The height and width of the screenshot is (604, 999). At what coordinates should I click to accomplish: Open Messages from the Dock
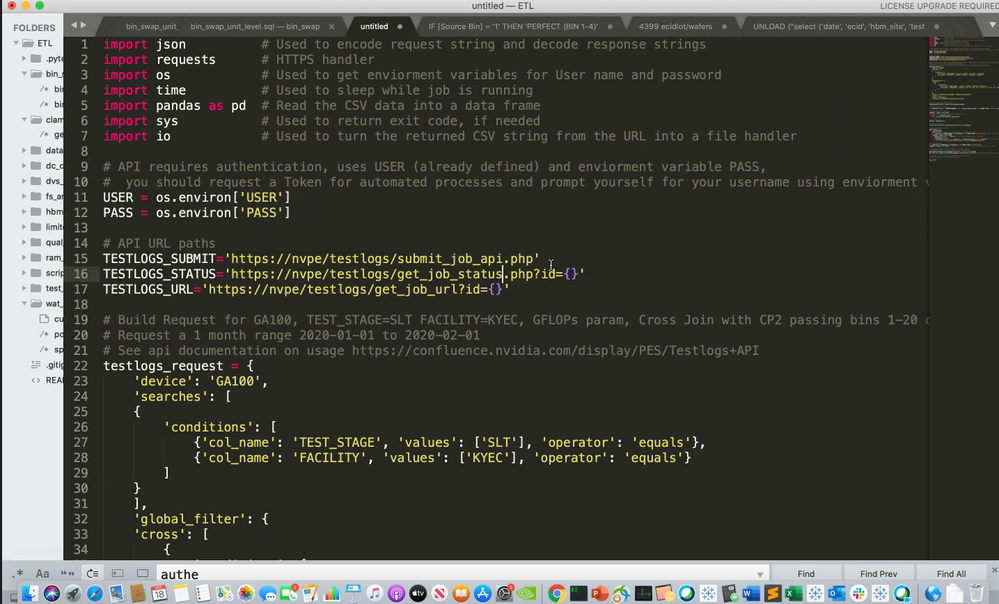pos(268,593)
